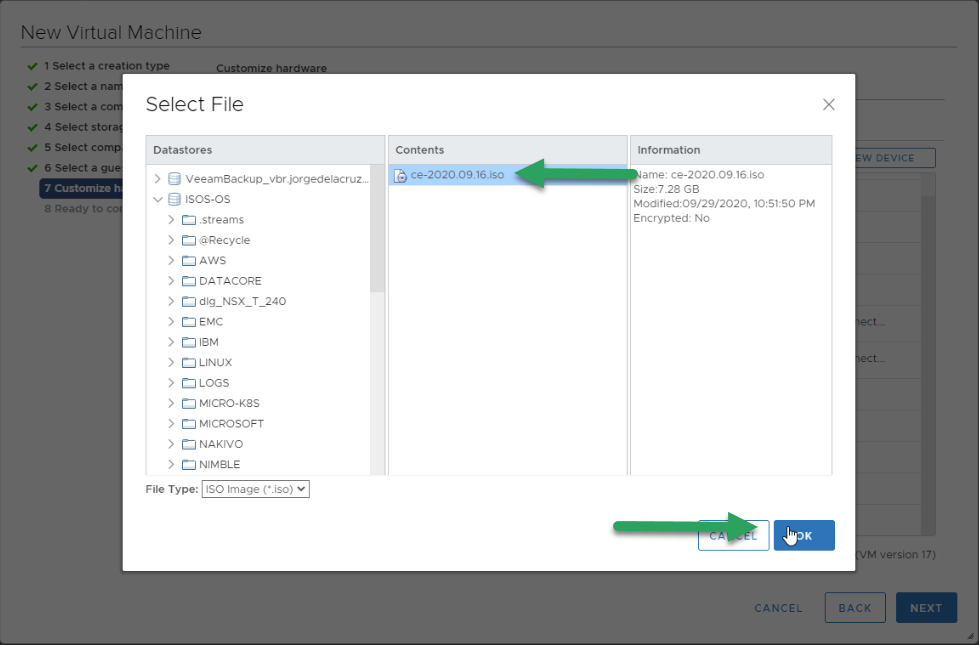This screenshot has height=645, width=979.
Task: Select the ce-2020.09.16.iso file name
Action: [x=457, y=175]
